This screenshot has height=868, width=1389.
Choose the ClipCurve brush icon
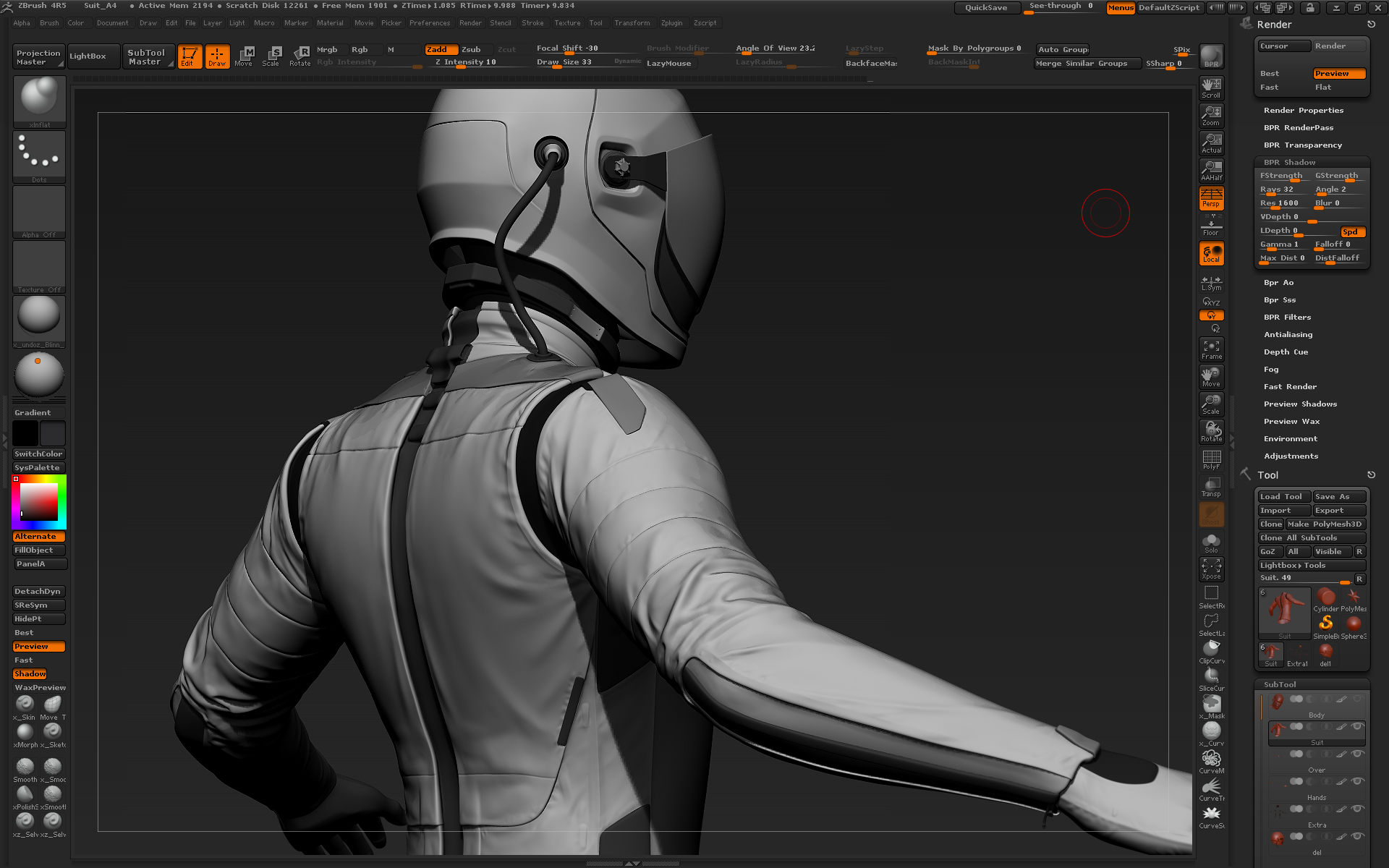(x=1211, y=653)
